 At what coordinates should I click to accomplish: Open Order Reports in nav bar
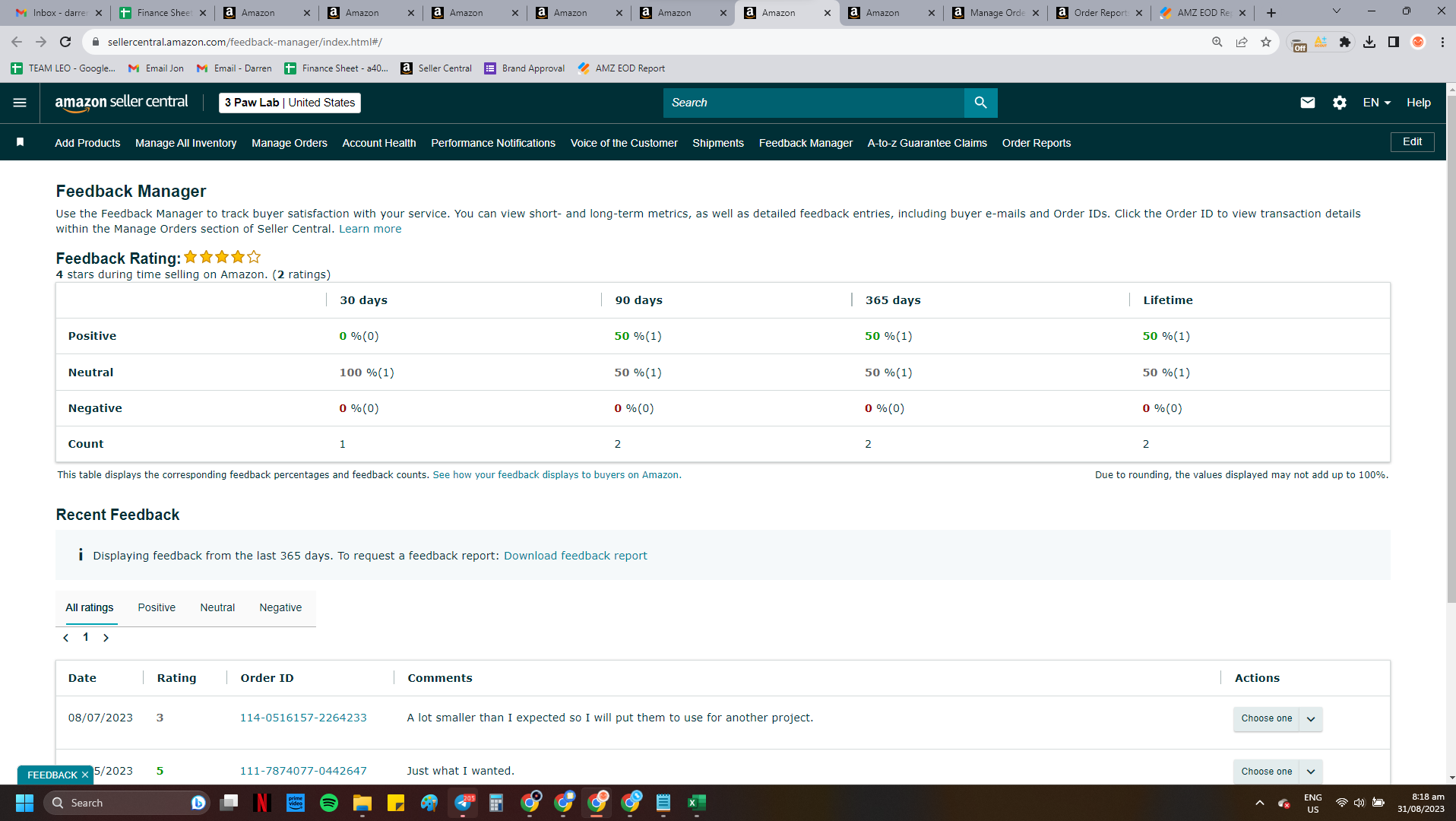tap(1037, 143)
